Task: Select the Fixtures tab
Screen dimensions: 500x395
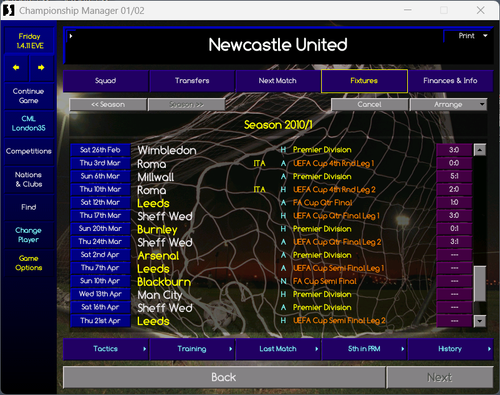Action: click(364, 81)
